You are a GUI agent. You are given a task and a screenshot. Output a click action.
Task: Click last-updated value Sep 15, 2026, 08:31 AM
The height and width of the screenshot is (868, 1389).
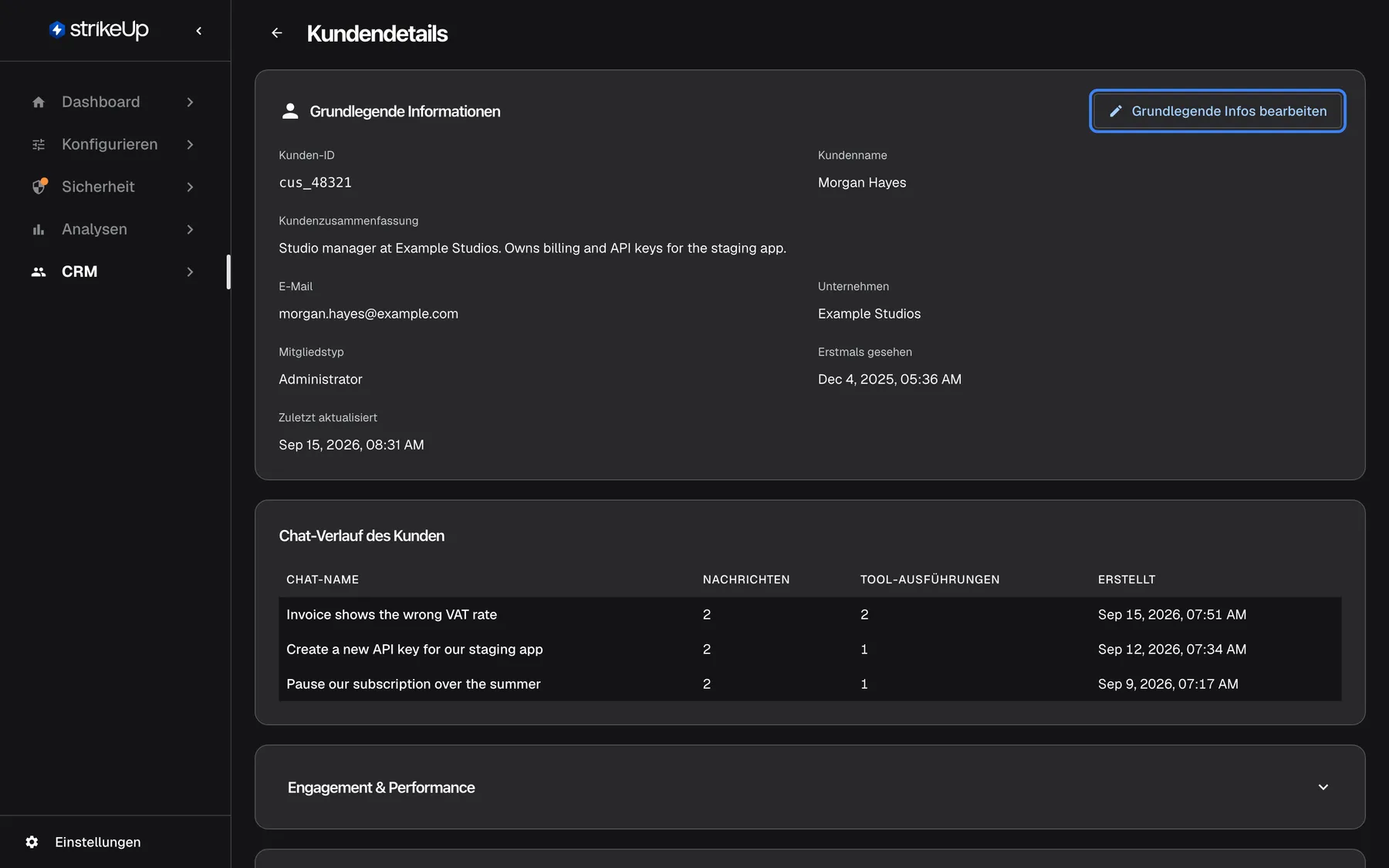coord(351,444)
